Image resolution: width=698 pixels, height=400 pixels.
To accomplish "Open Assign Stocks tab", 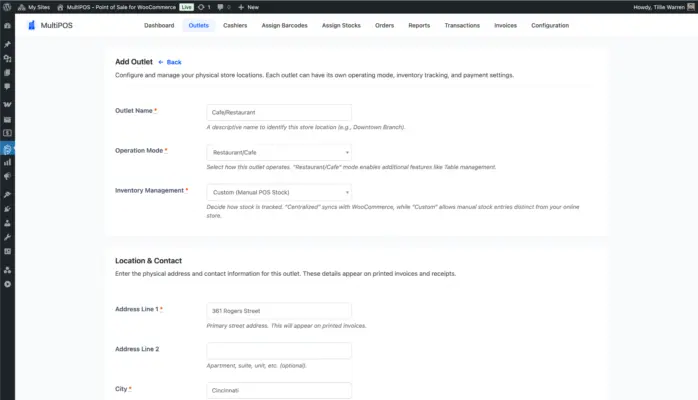I will pos(341,25).
